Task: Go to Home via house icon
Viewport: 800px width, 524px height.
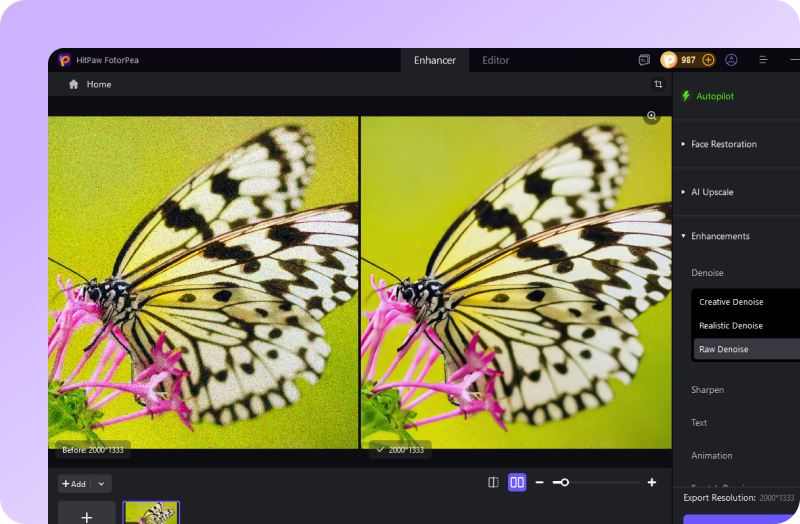Action: [73, 84]
